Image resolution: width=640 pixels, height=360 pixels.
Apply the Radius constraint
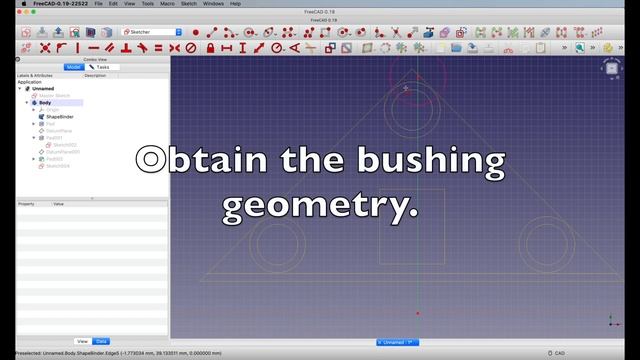(x=276, y=48)
